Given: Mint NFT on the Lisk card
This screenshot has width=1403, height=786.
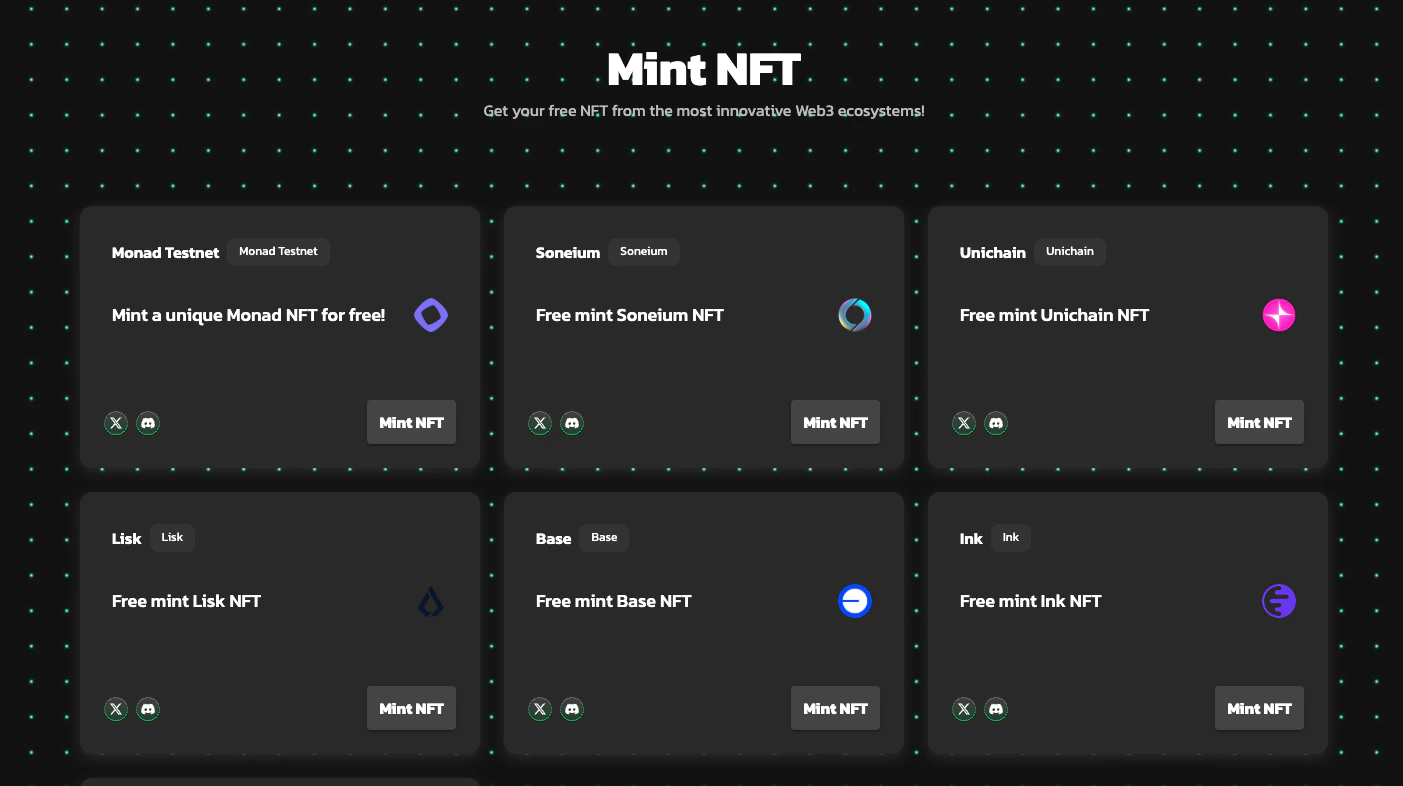Looking at the screenshot, I should tap(411, 708).
